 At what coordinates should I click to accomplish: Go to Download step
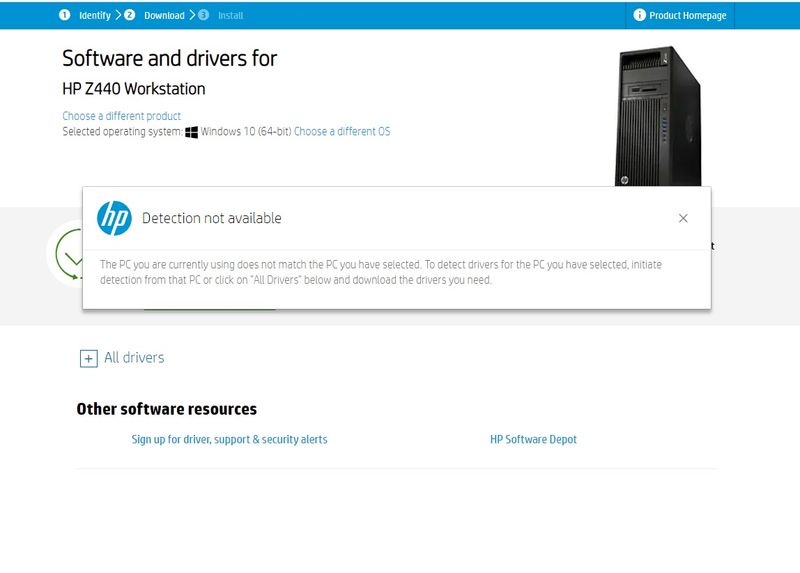click(164, 15)
